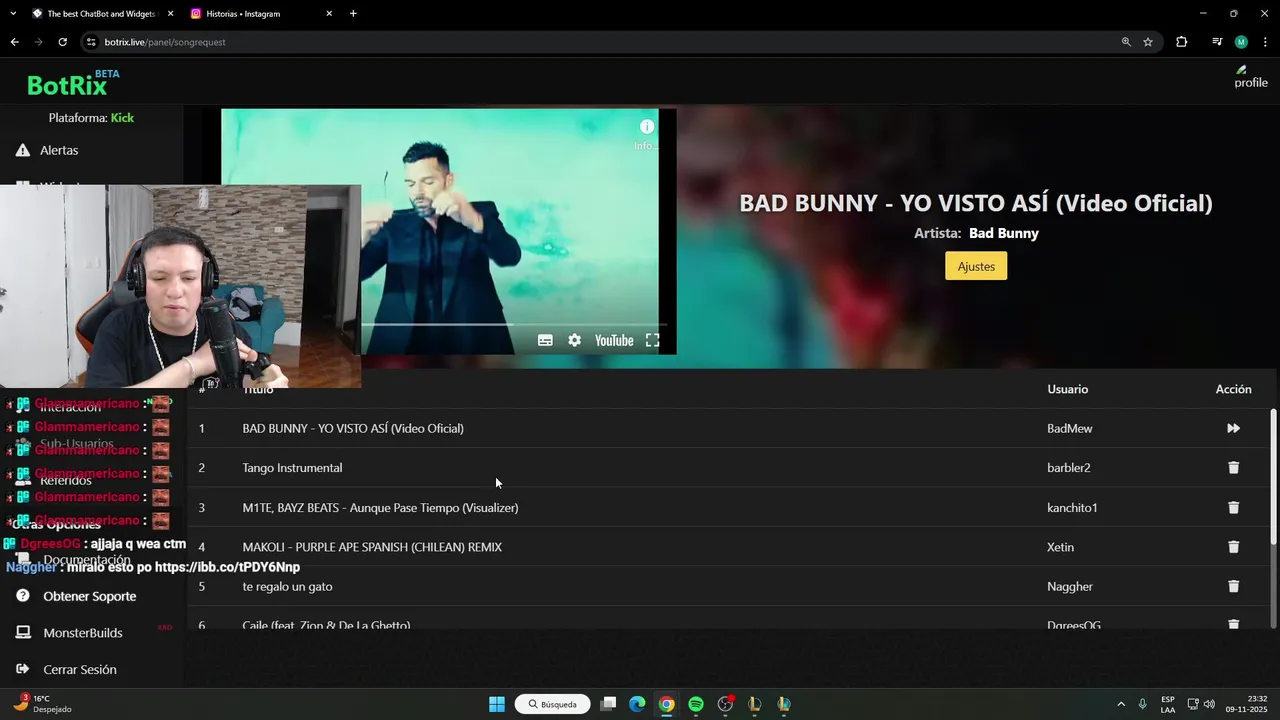Open the Chrome profile avatar M
This screenshot has height=720, width=1280.
tap(1241, 42)
